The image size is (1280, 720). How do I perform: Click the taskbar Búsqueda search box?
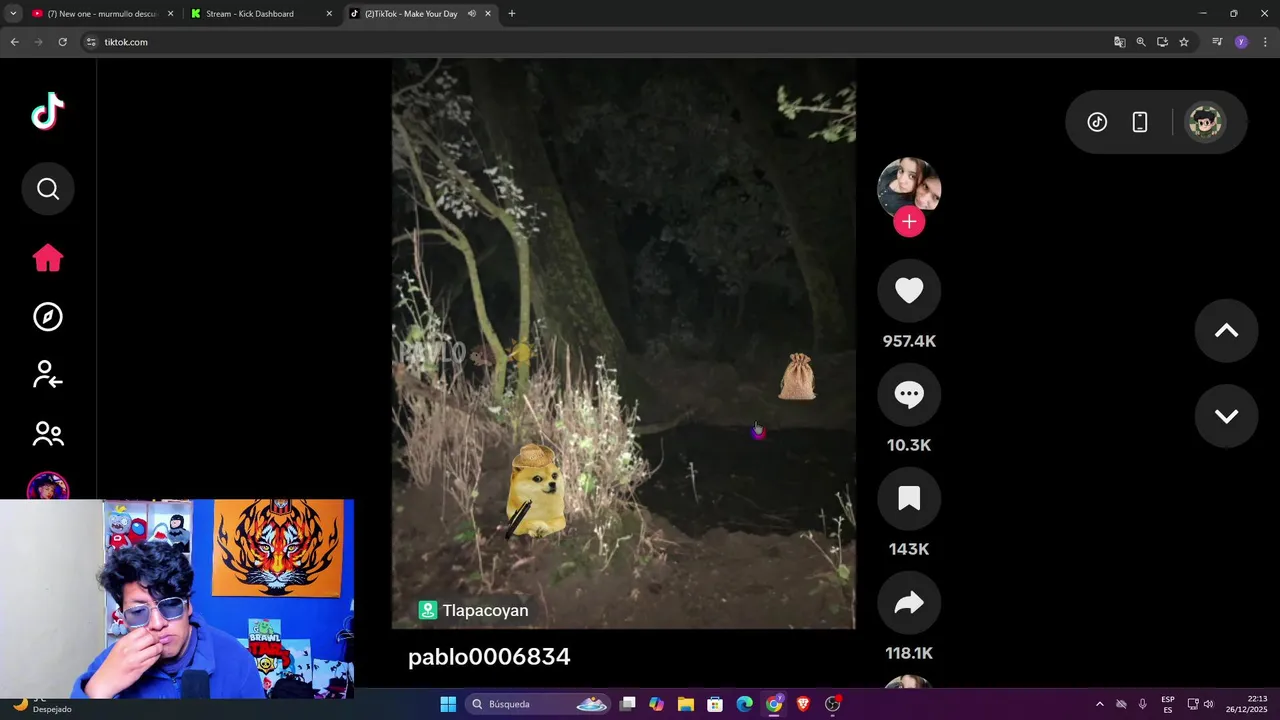click(538, 704)
